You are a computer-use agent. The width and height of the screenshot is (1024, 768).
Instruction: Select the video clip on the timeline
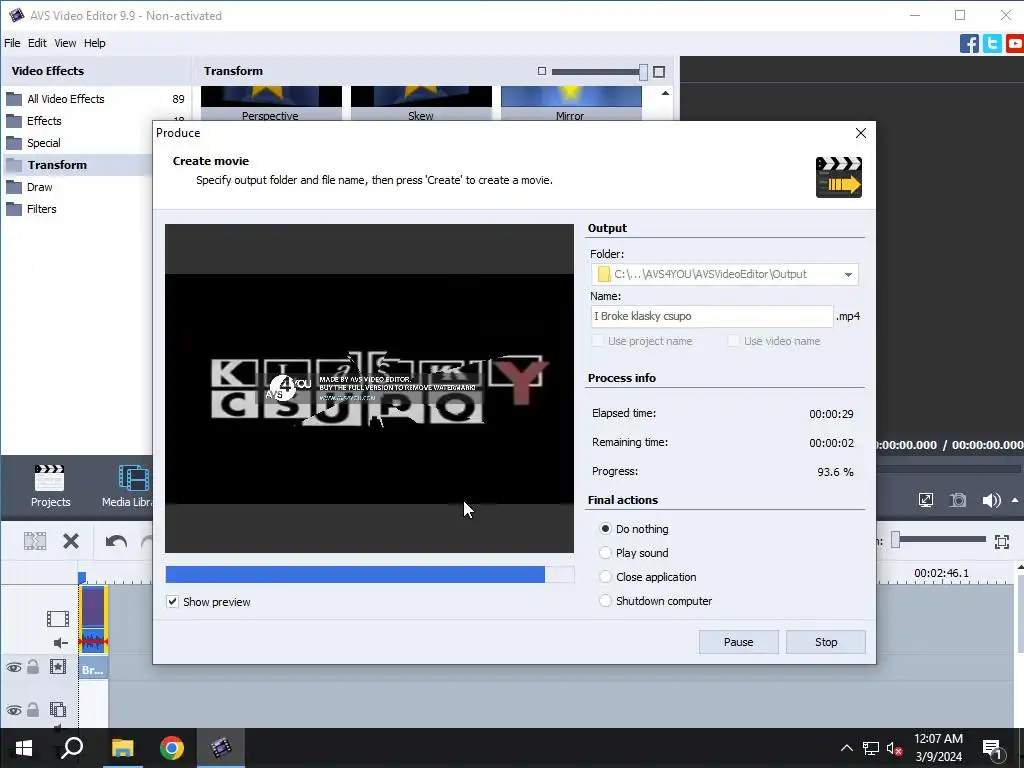click(x=93, y=620)
